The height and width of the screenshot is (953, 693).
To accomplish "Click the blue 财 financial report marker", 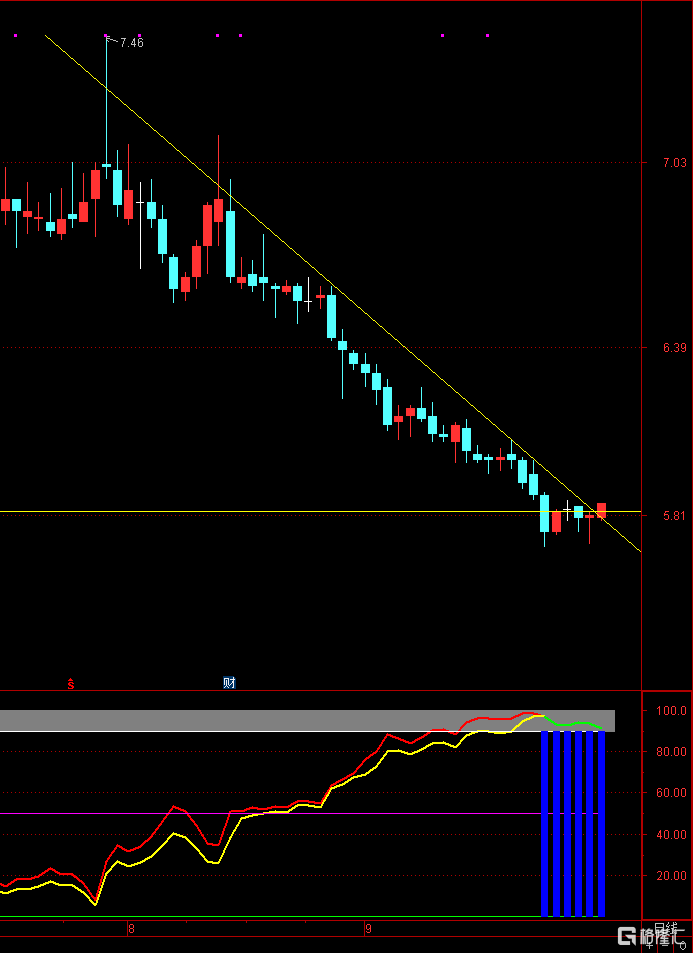I will click(x=229, y=683).
